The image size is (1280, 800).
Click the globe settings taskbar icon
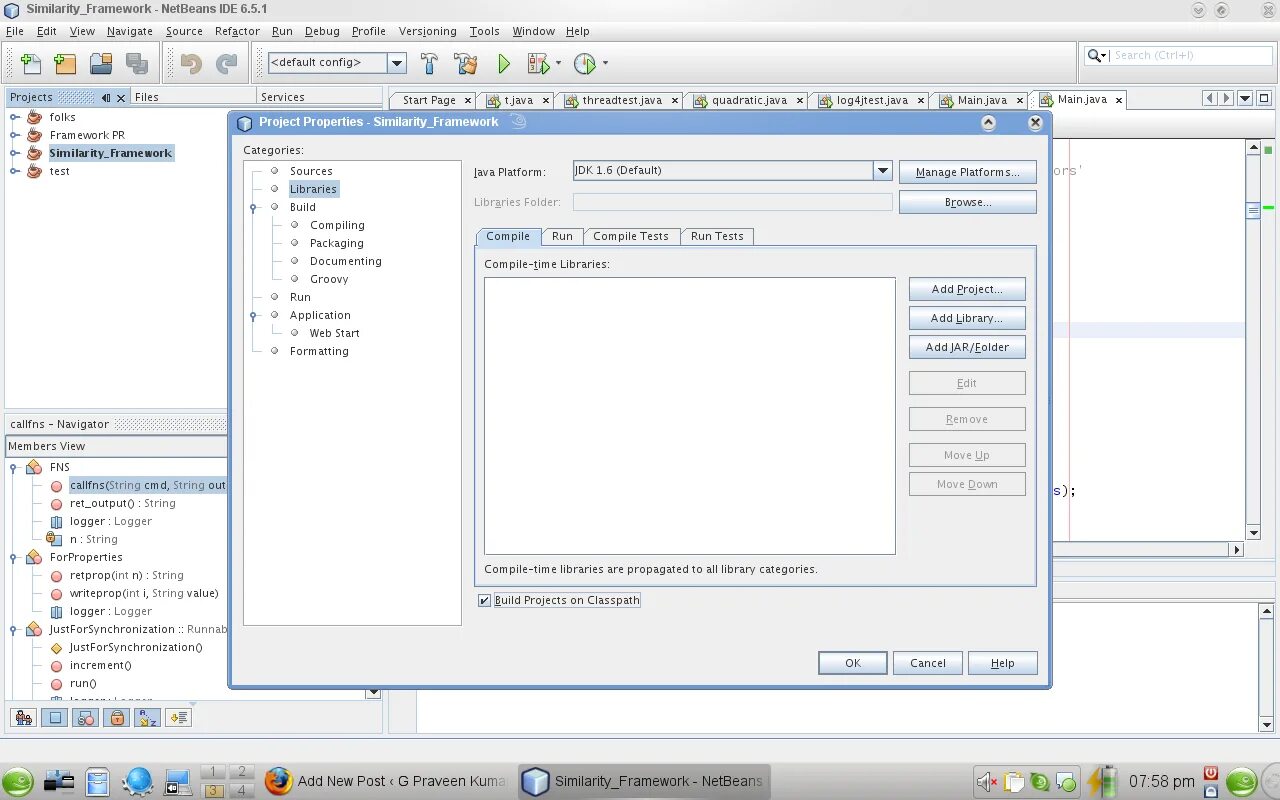(137, 781)
